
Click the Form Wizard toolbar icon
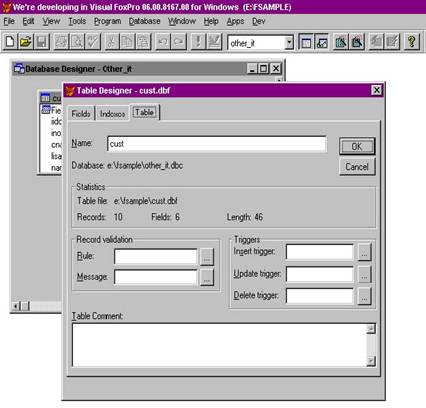coord(341,42)
